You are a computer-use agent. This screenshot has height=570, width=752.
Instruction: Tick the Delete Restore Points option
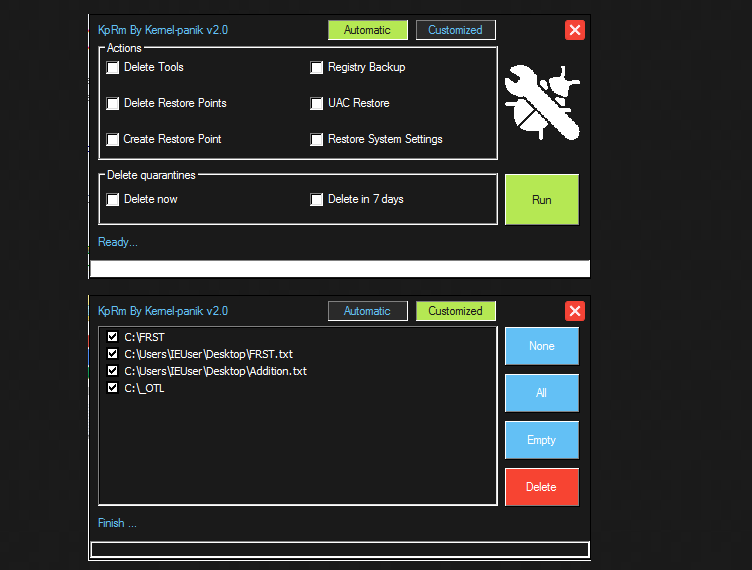point(113,104)
